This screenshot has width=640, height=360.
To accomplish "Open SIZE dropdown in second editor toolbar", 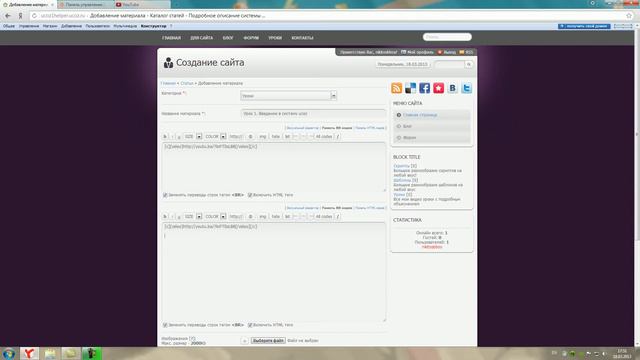I will pyautogui.click(x=193, y=216).
